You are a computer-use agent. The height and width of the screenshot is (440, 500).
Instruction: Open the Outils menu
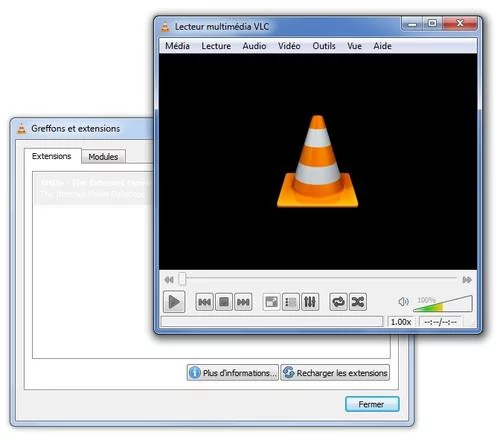[x=324, y=46]
